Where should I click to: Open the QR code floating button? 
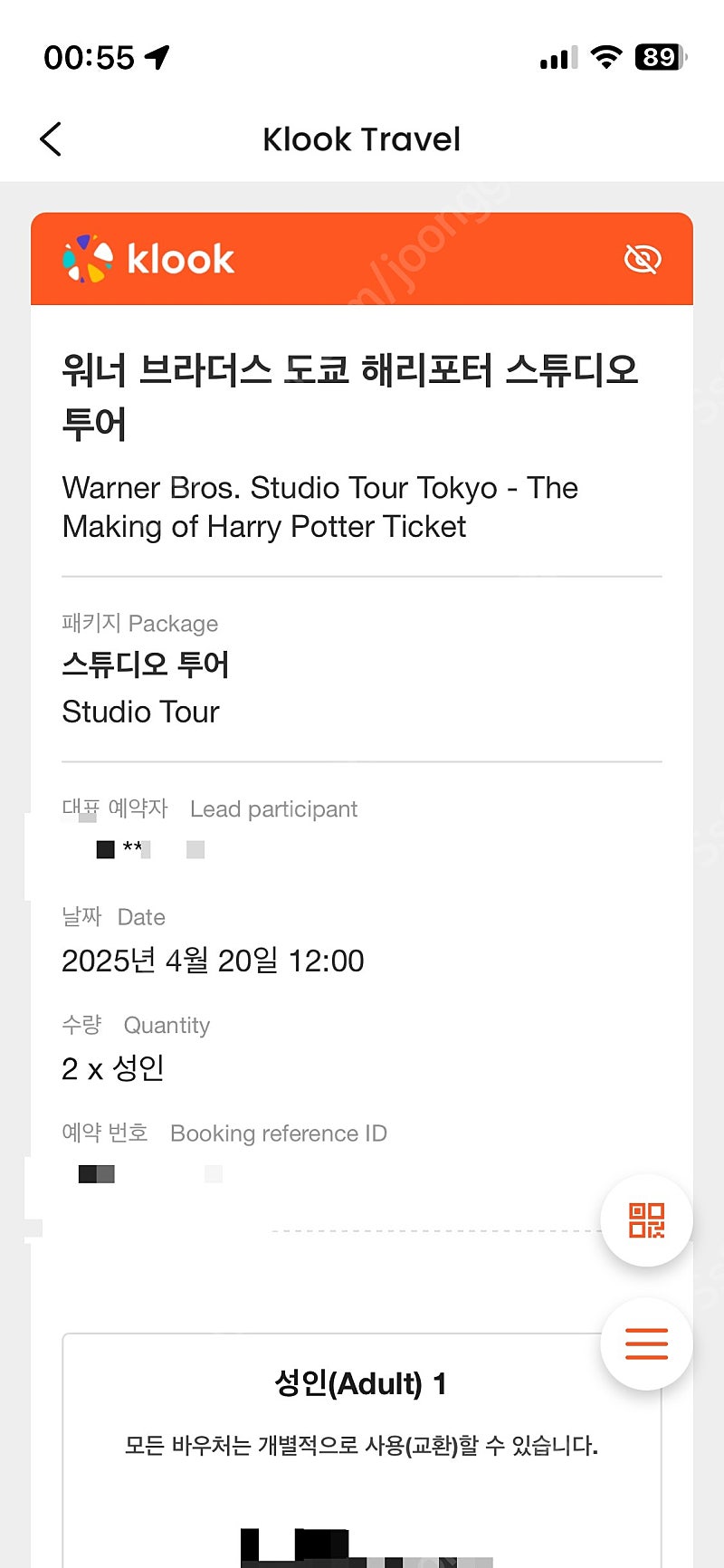(x=647, y=1220)
